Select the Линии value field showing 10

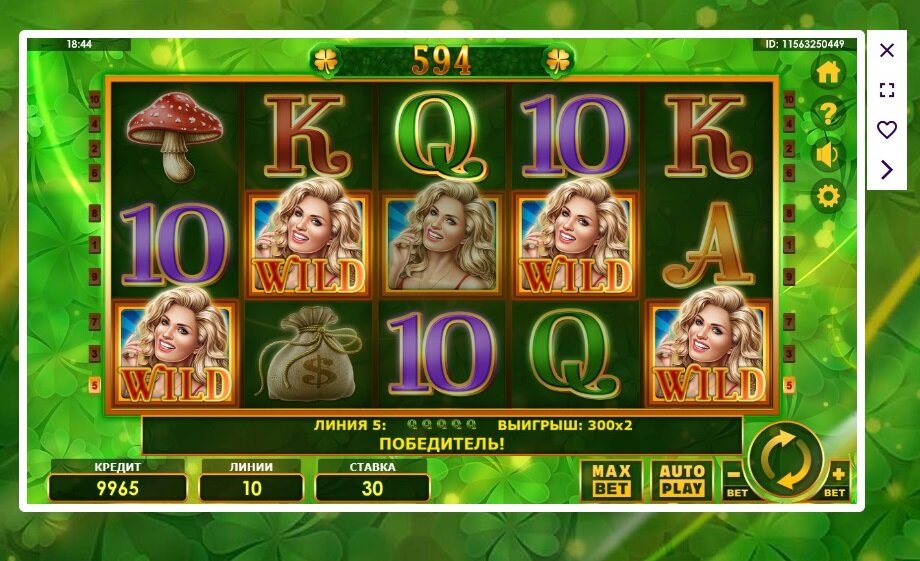[x=251, y=488]
